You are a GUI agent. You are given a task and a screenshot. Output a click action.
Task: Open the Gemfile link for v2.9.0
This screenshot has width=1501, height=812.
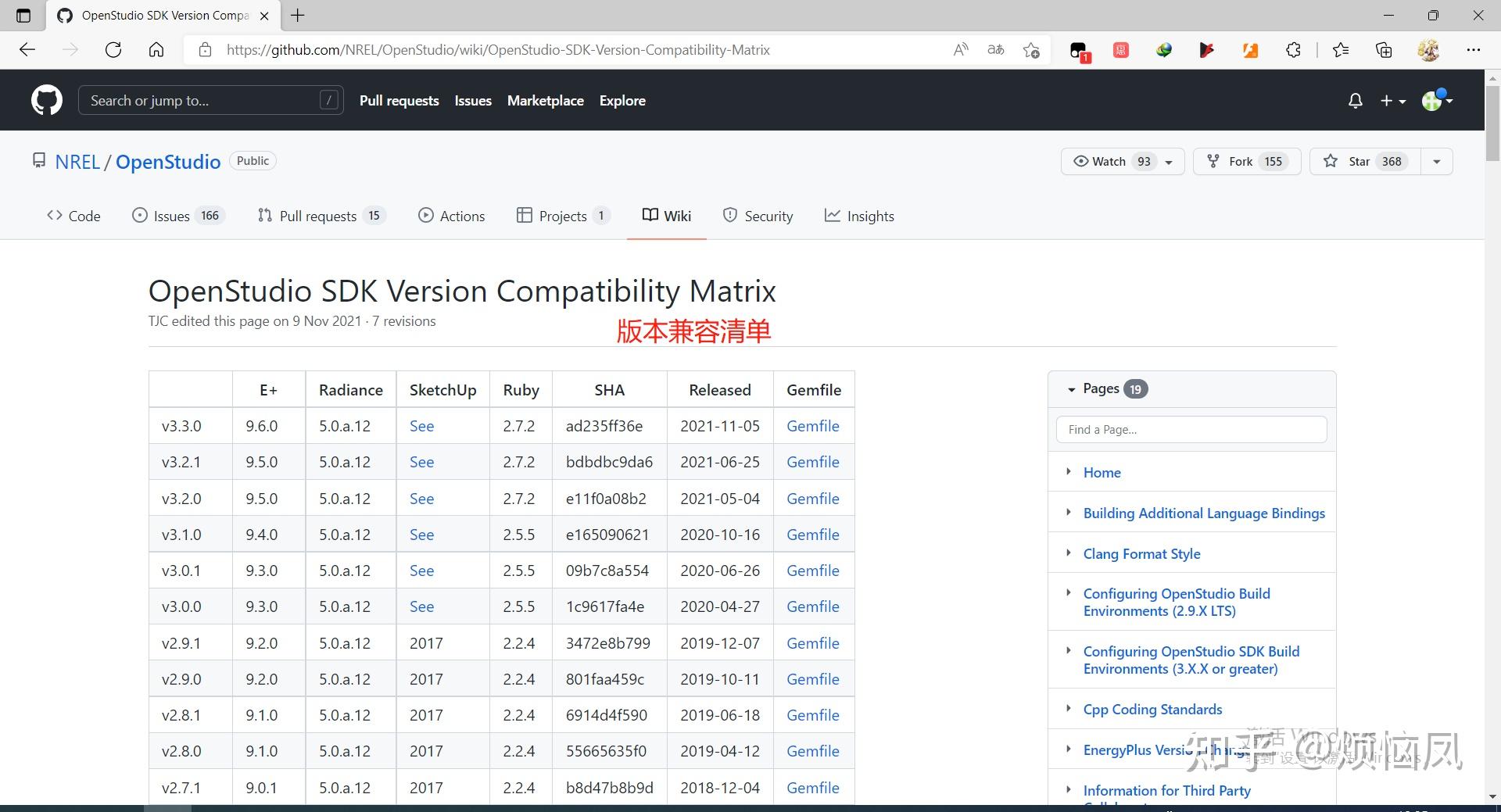tap(813, 679)
